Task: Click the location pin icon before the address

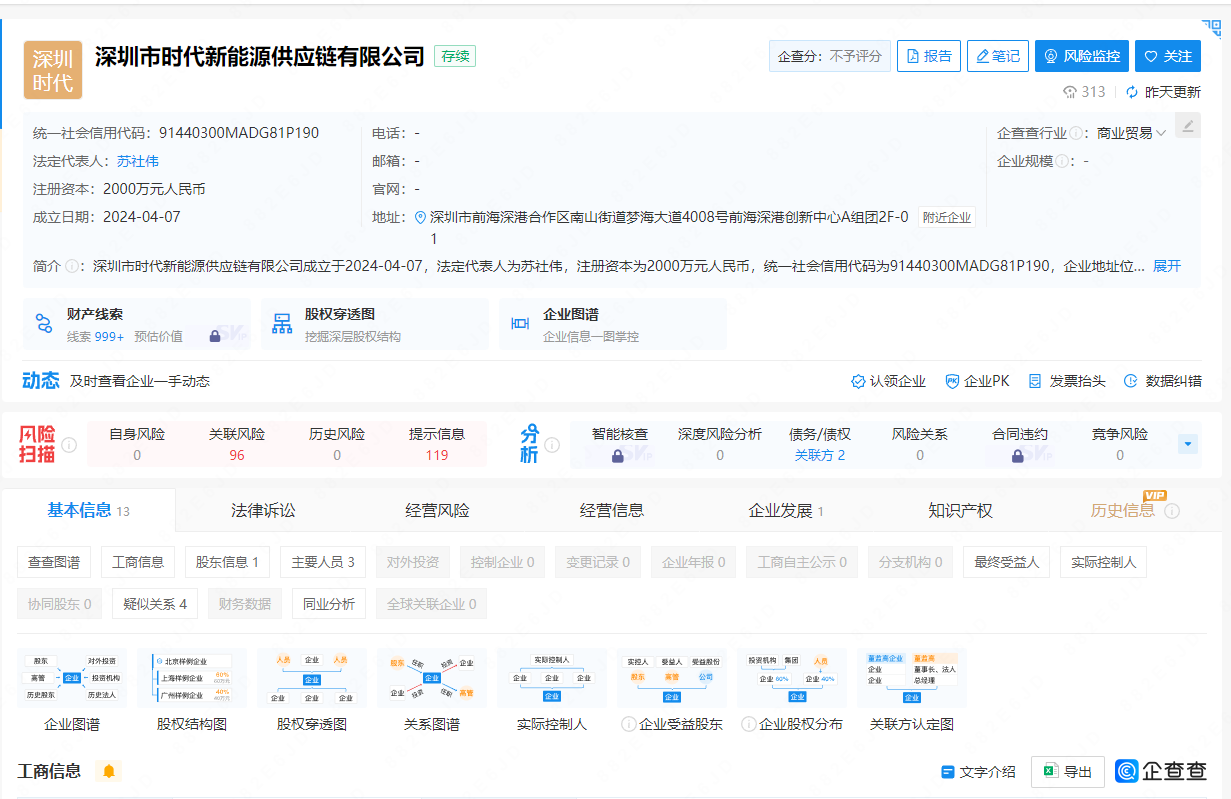Action: [420, 217]
